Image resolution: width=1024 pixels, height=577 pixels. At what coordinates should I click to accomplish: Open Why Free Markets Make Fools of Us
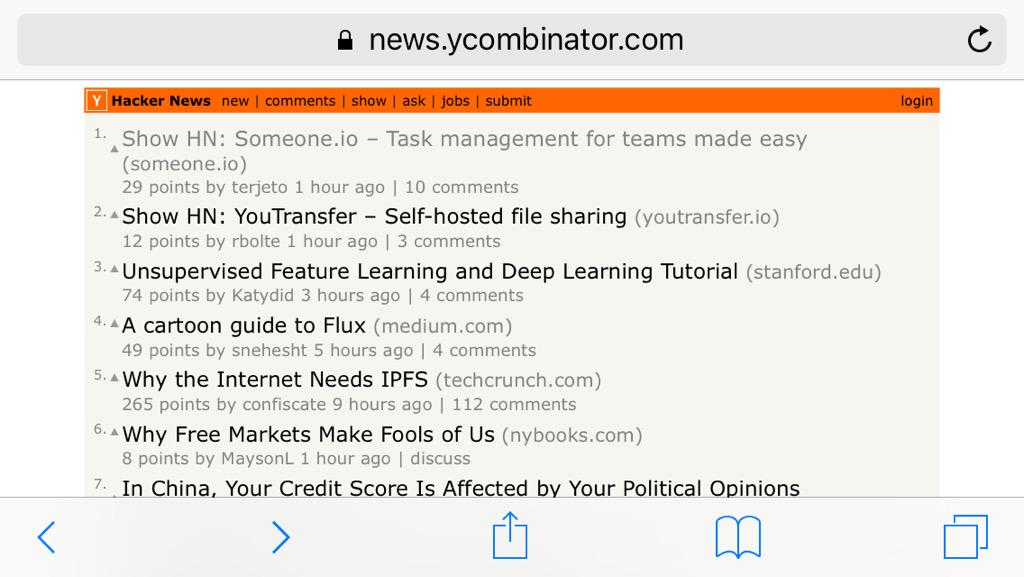coord(308,434)
